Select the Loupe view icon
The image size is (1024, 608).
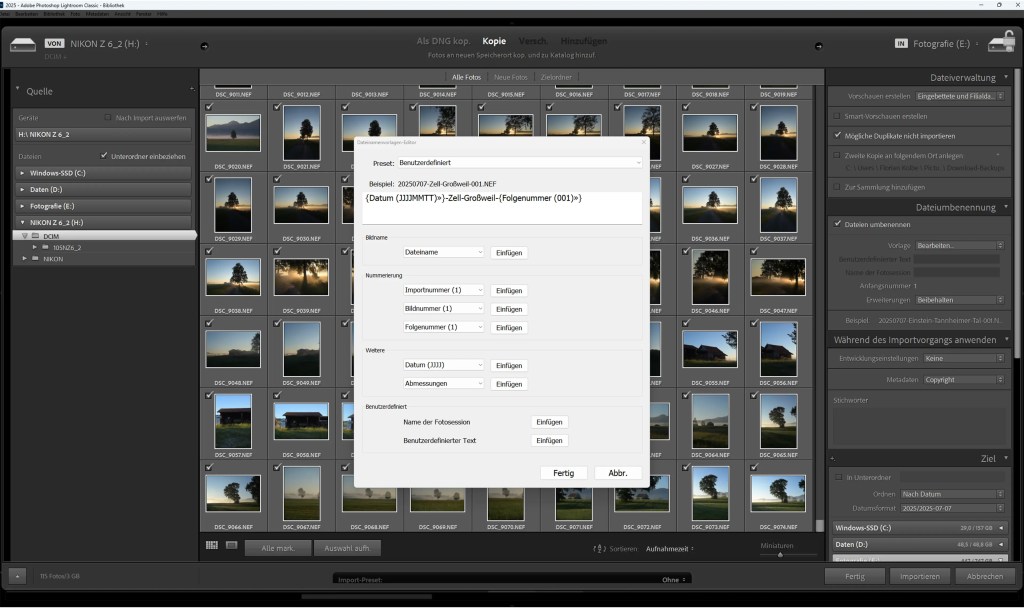[232, 544]
